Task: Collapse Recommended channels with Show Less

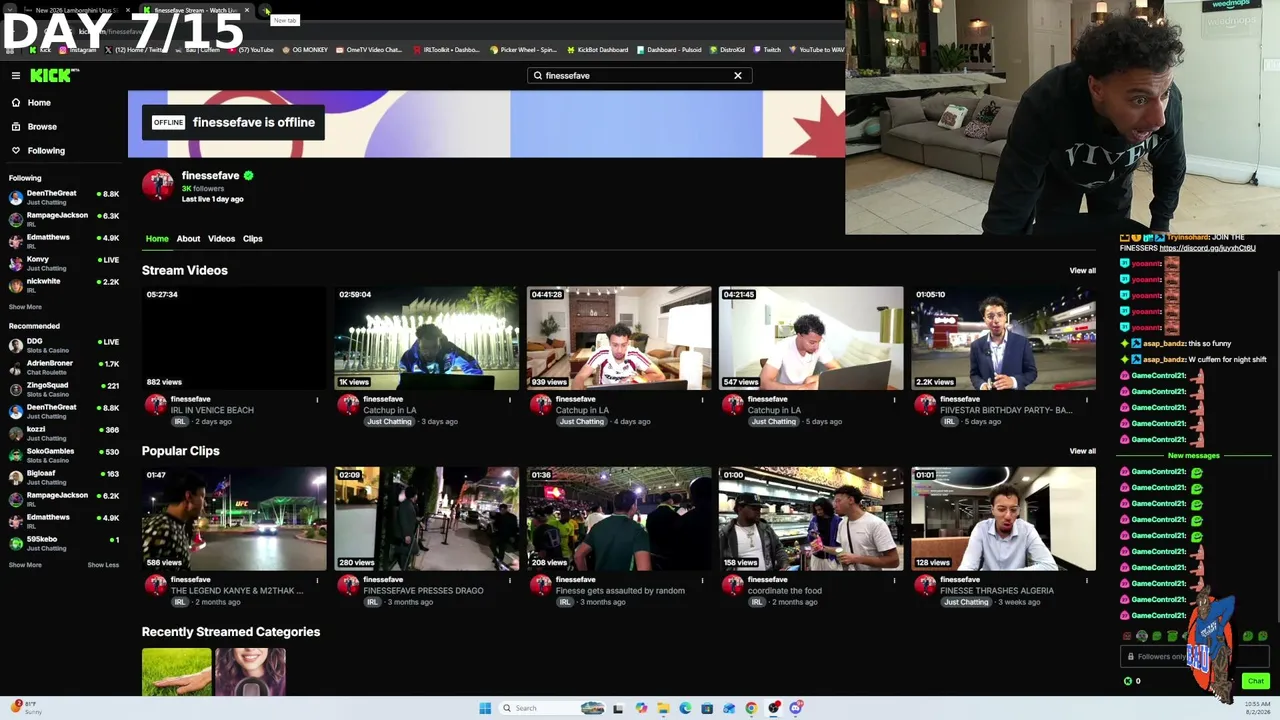Action: pos(103,565)
